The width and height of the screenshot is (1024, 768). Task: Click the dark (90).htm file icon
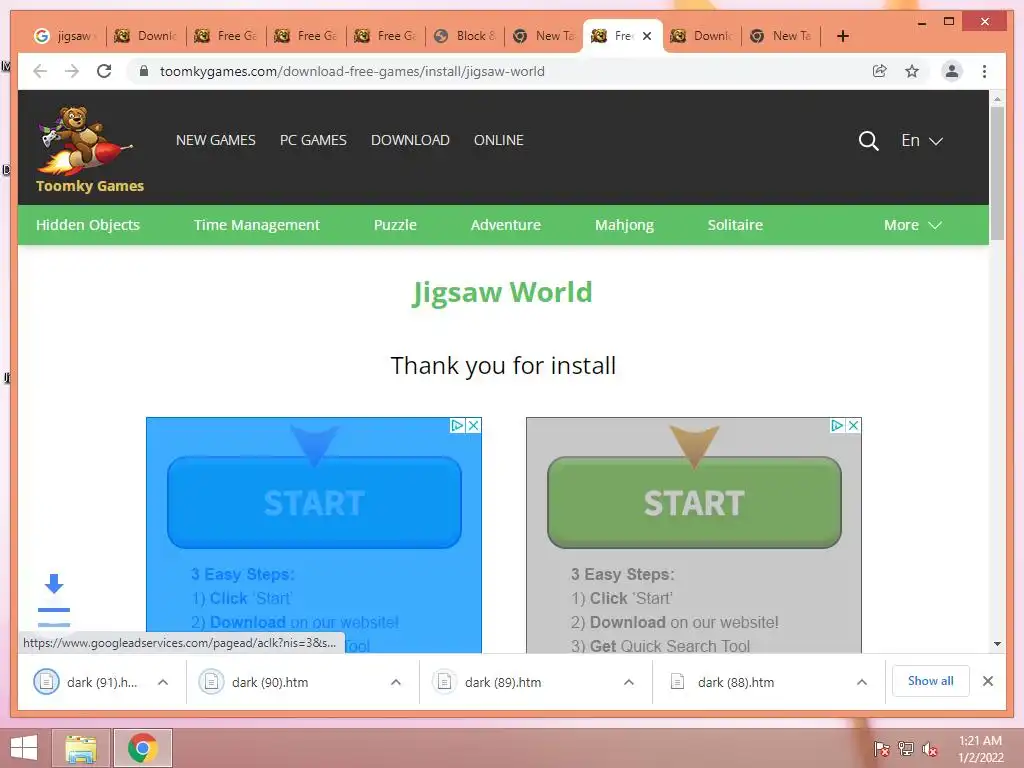click(x=211, y=682)
